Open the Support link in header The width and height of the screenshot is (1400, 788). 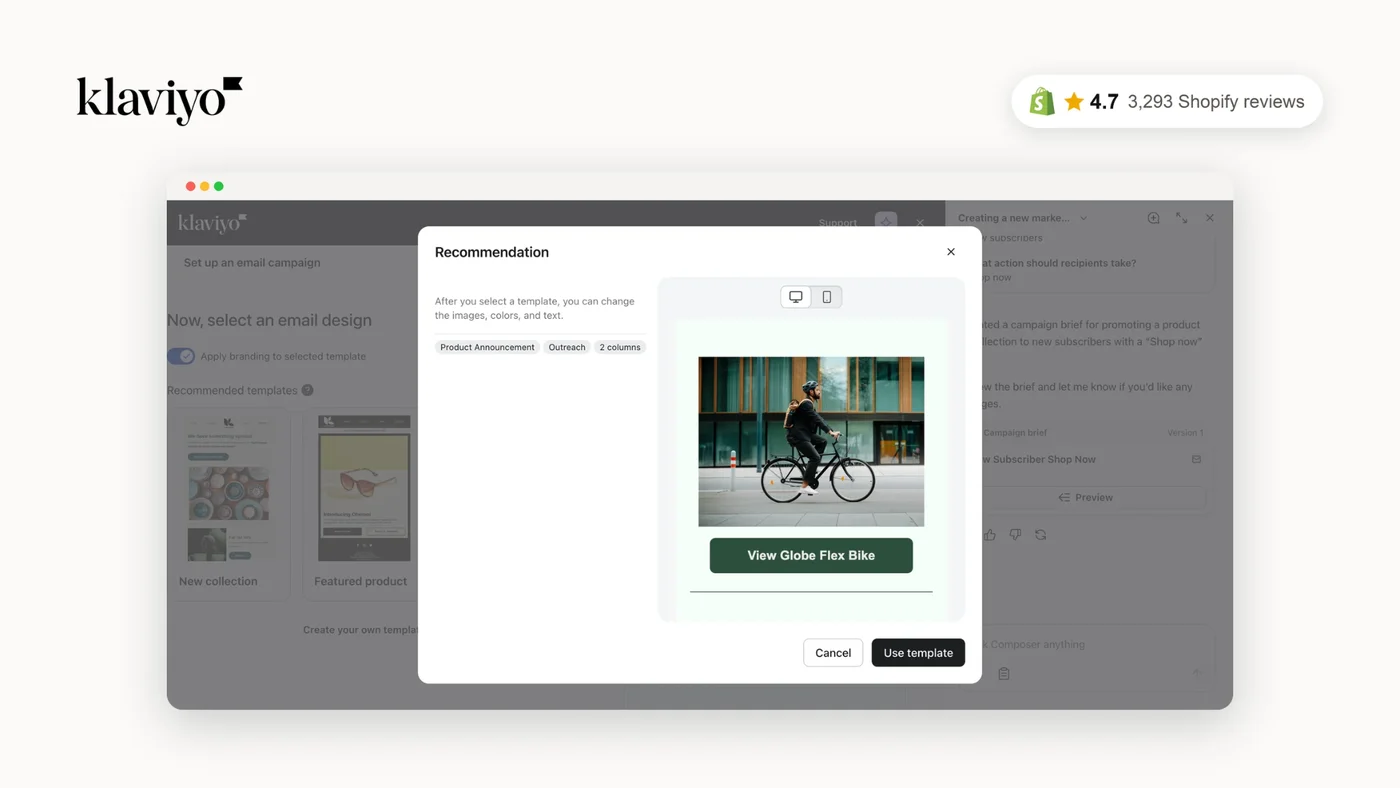coord(837,223)
